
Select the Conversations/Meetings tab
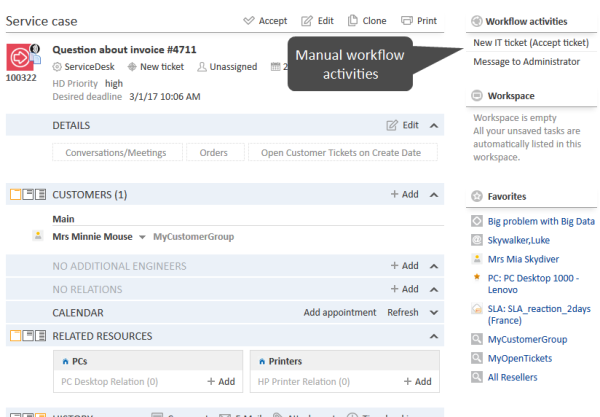117,153
